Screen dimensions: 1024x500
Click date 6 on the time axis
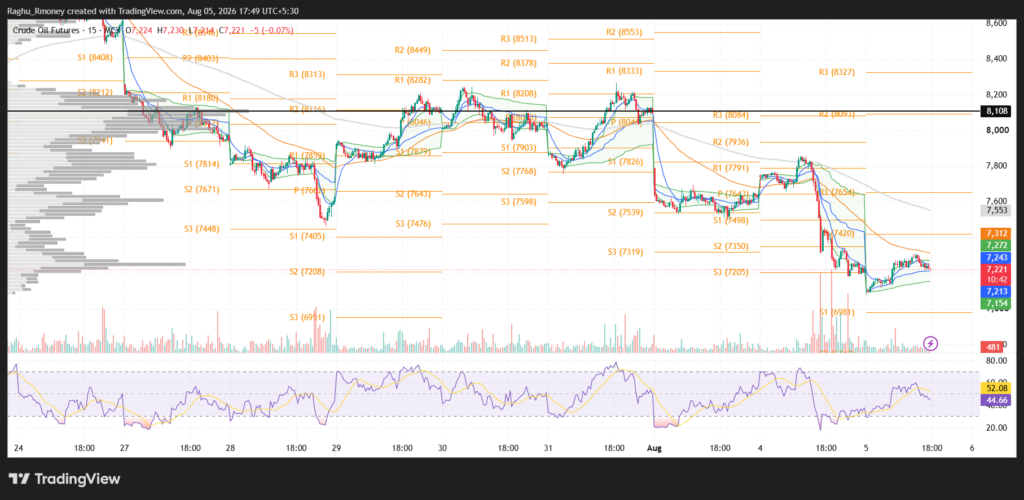pos(972,448)
